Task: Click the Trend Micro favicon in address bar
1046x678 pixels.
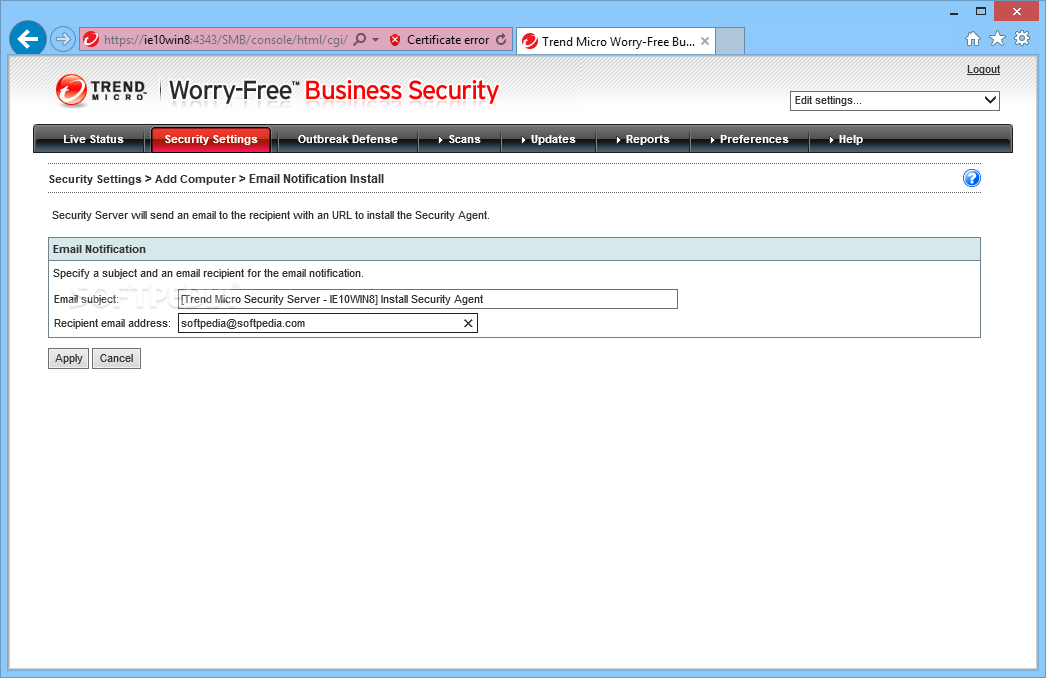Action: pos(91,40)
